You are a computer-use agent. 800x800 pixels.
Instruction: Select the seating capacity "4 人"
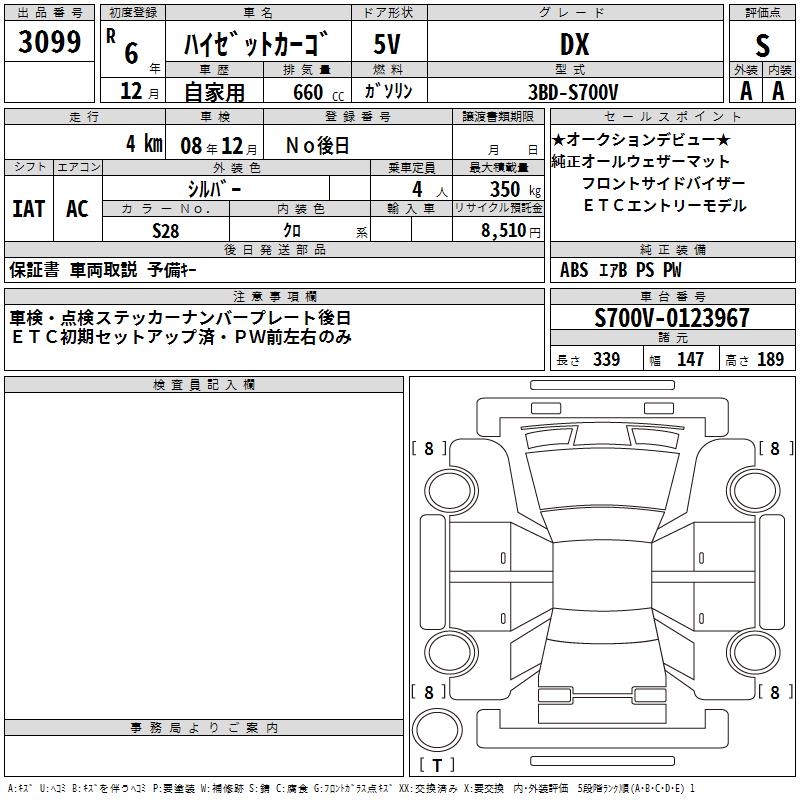click(430, 189)
